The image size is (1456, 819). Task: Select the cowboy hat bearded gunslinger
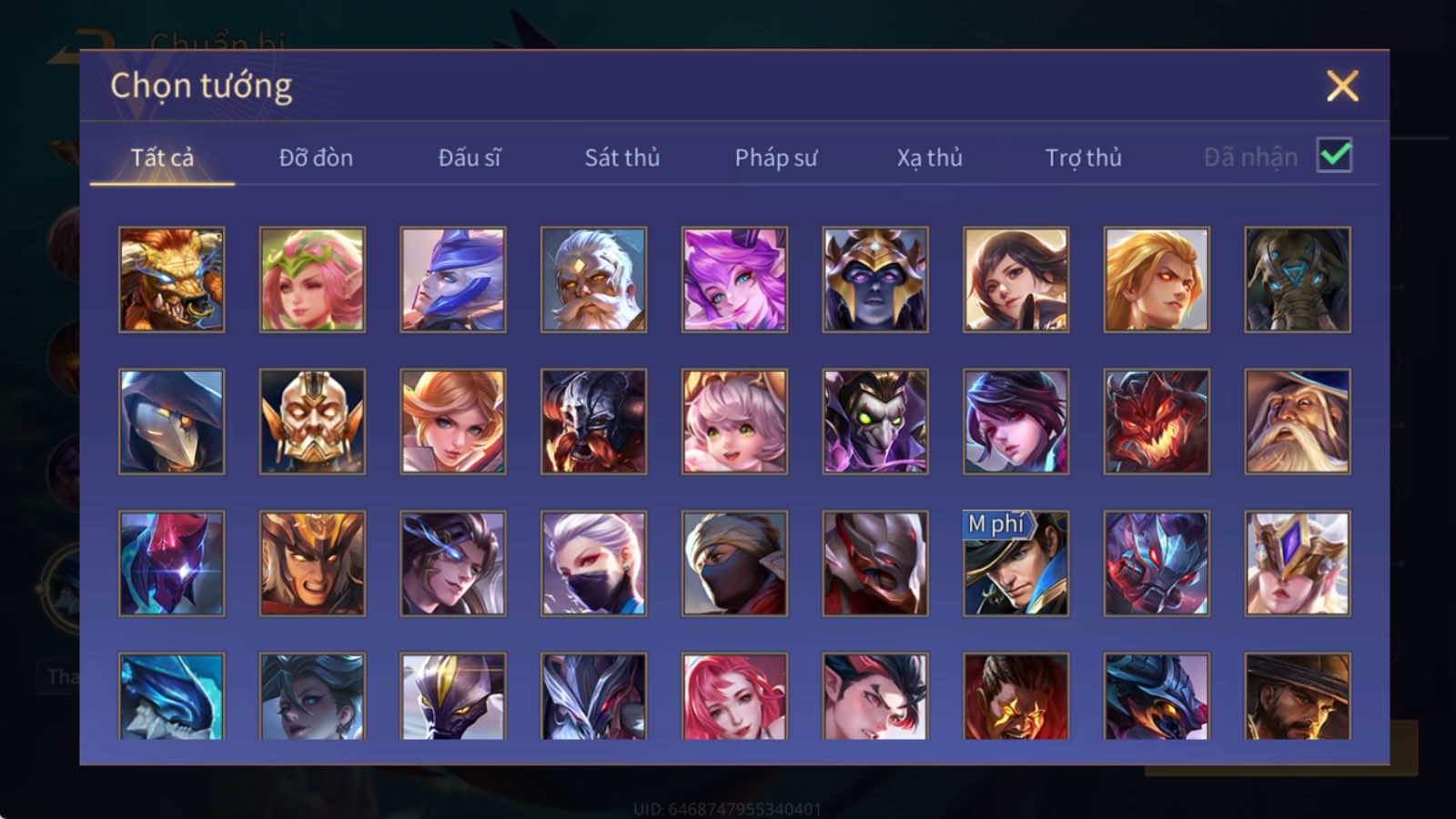click(x=1298, y=696)
